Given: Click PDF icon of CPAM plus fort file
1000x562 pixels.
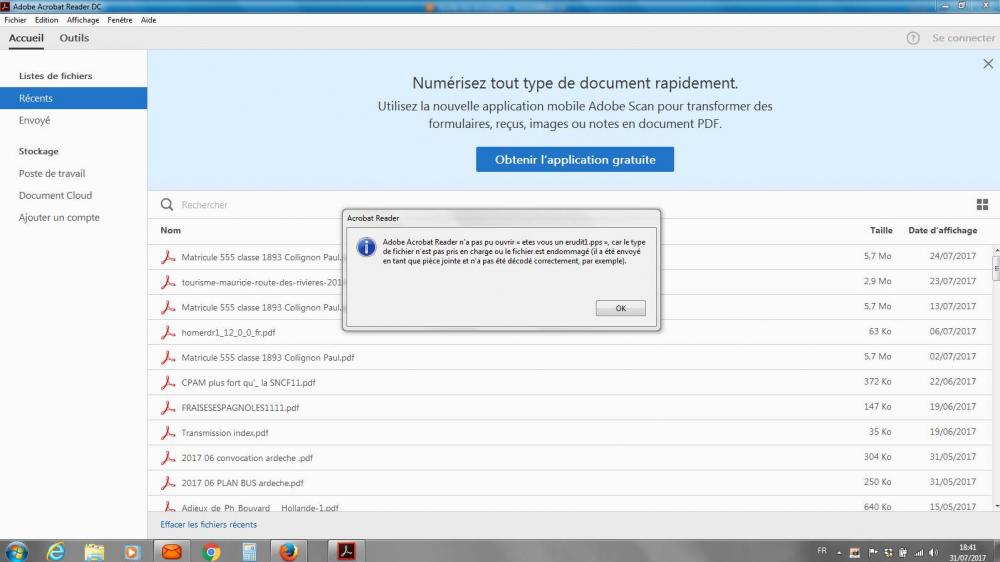Looking at the screenshot, I should [168, 383].
